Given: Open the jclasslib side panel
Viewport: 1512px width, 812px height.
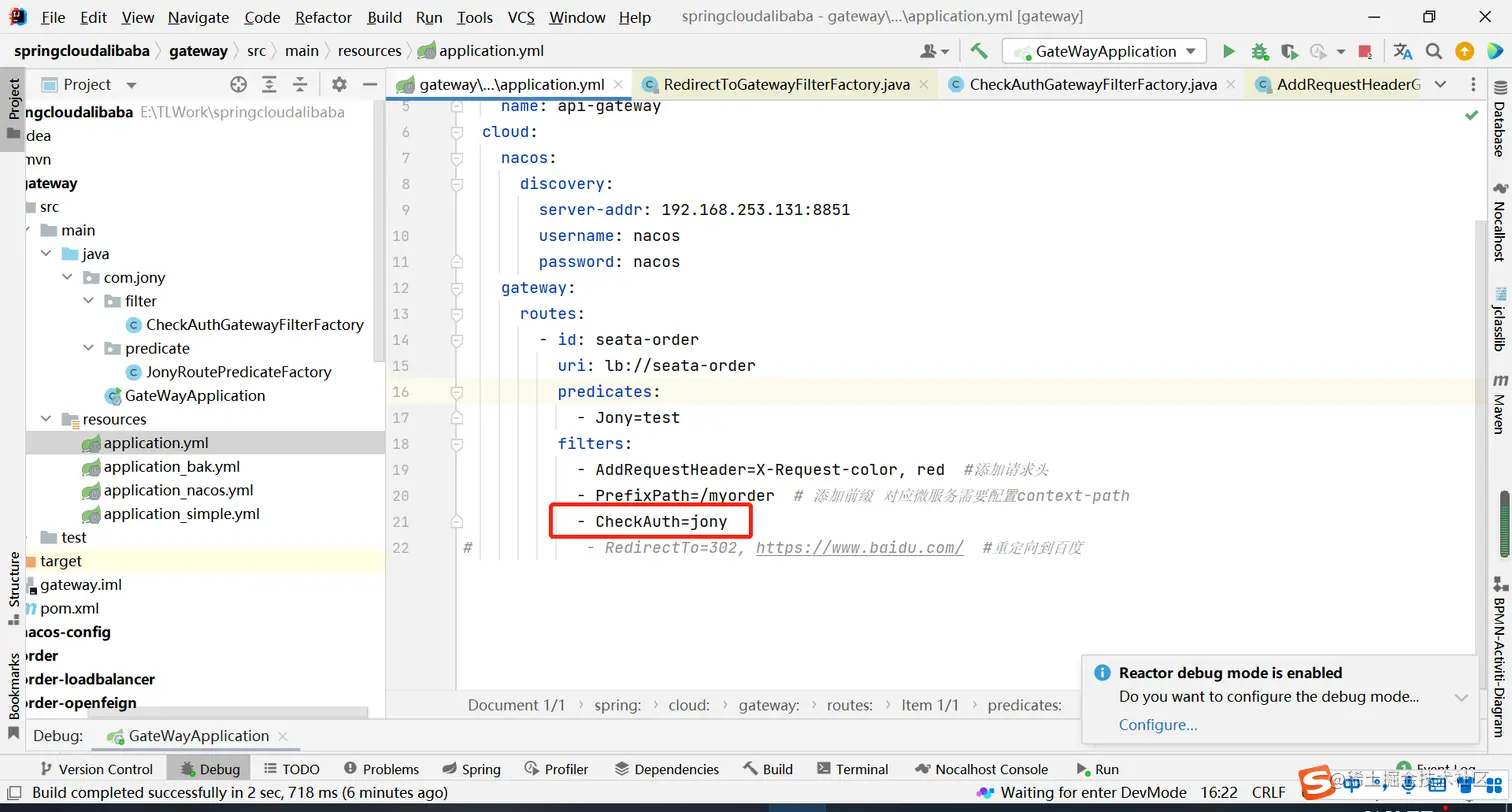Looking at the screenshot, I should tap(1499, 319).
